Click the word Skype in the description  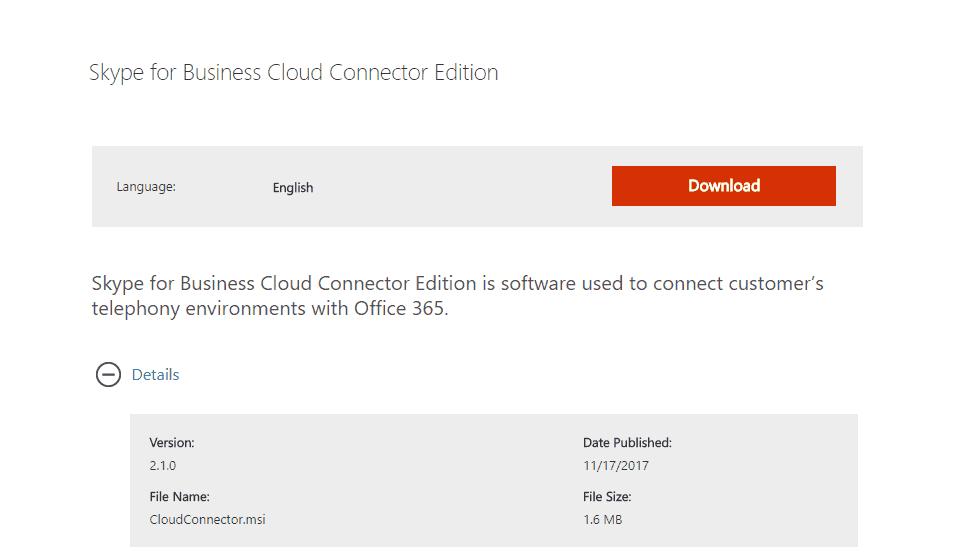point(118,284)
